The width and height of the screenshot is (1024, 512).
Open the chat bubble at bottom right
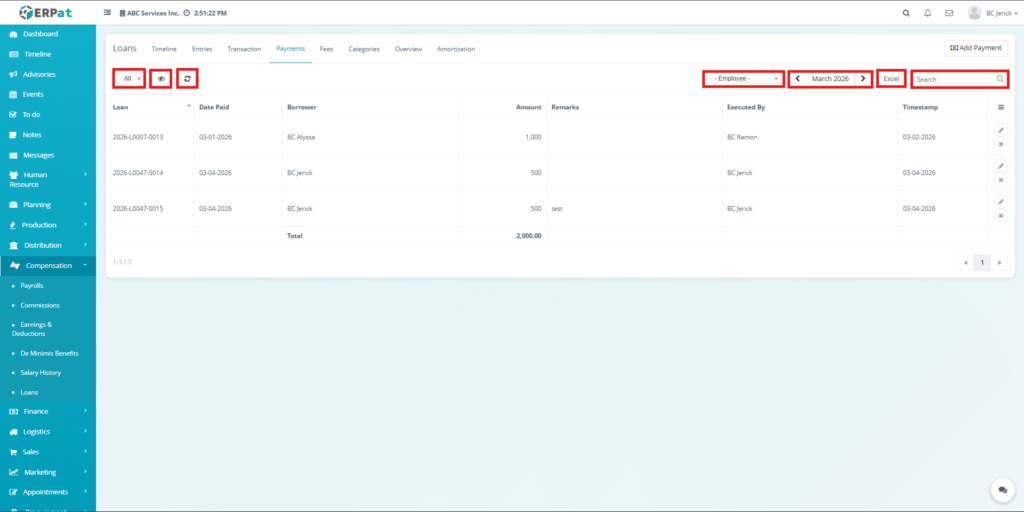click(1002, 490)
